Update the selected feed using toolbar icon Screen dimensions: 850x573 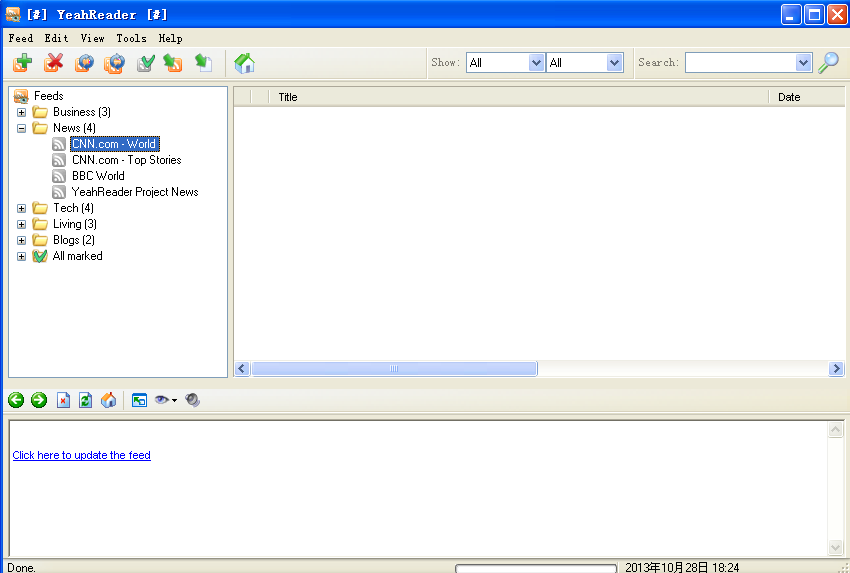(84, 63)
